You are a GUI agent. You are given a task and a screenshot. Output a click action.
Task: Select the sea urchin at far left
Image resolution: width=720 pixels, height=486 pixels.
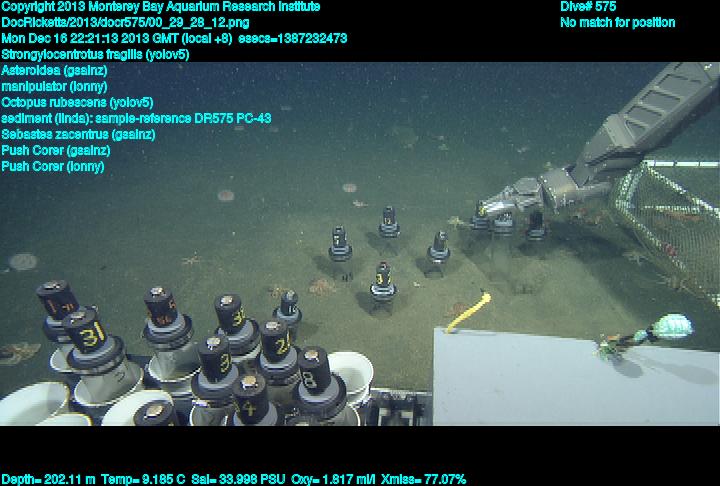(22, 262)
